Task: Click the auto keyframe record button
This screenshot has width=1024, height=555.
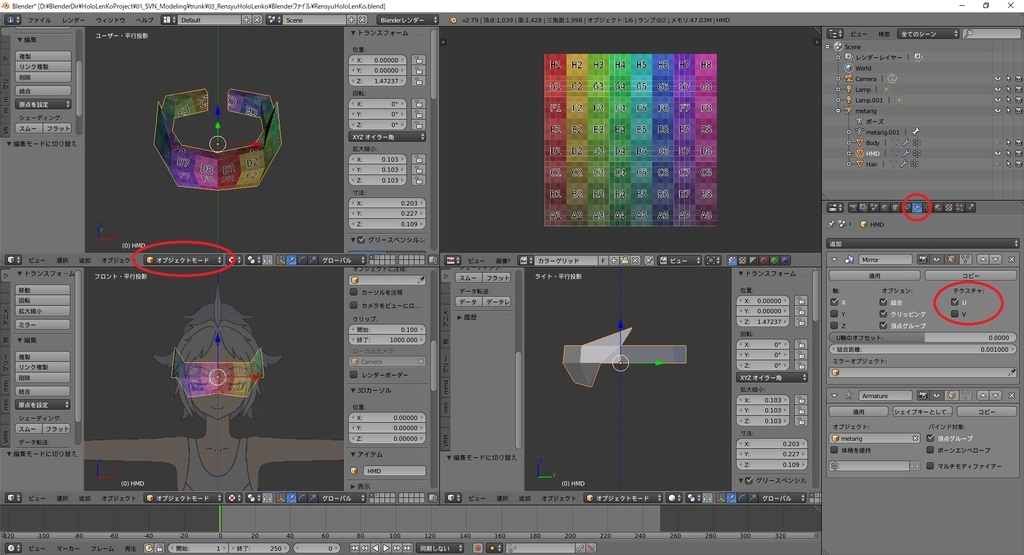Action: [477, 548]
